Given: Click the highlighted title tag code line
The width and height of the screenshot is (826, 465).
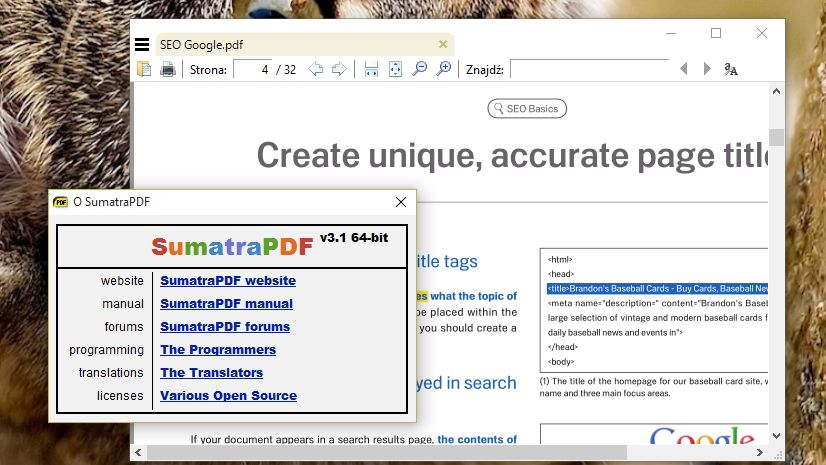Looking at the screenshot, I should [657, 289].
